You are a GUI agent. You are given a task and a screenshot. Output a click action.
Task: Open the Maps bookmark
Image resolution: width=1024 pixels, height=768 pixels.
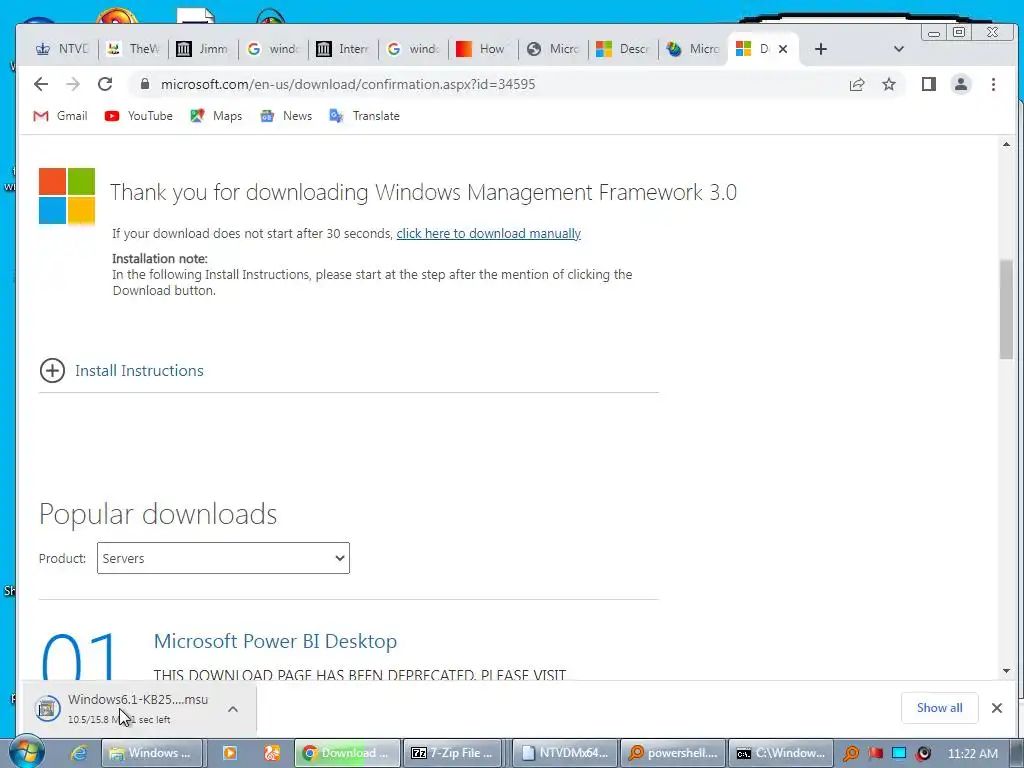tap(216, 116)
